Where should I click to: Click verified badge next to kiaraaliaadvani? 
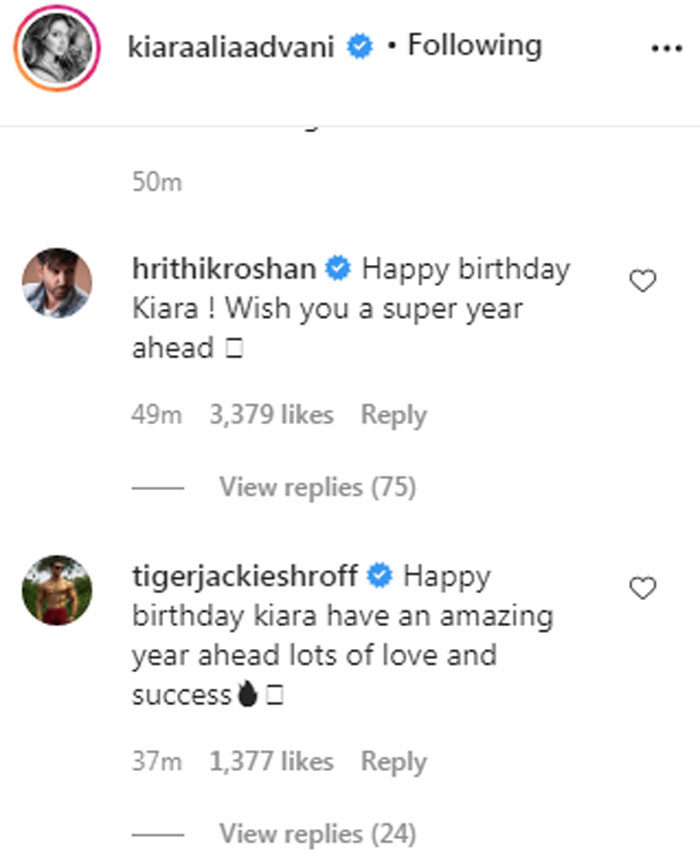[x=361, y=47]
